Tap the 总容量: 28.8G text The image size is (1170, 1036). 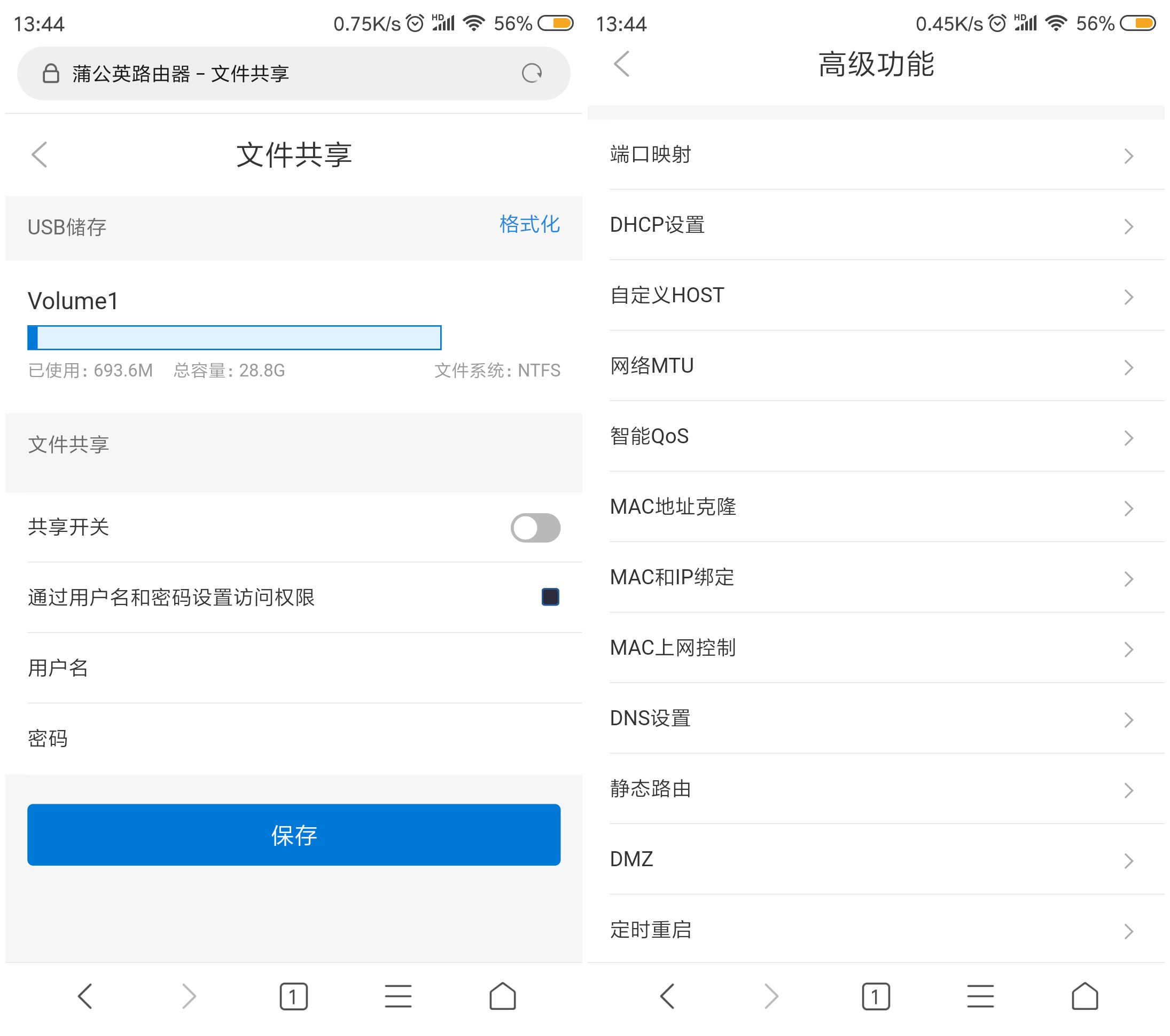tap(229, 371)
